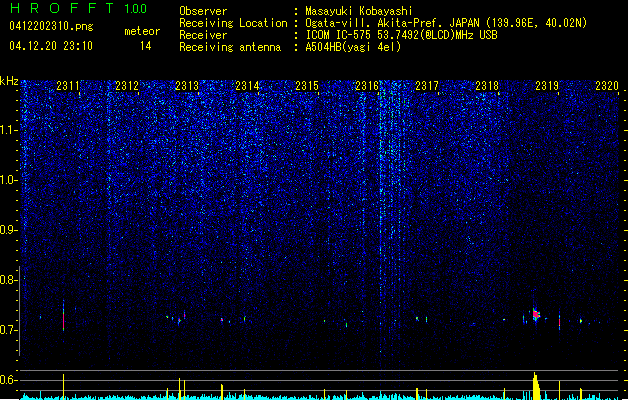Click the A504HB(yagi 4el) antenna text
This screenshot has height=400, width=629.
tap(353, 47)
